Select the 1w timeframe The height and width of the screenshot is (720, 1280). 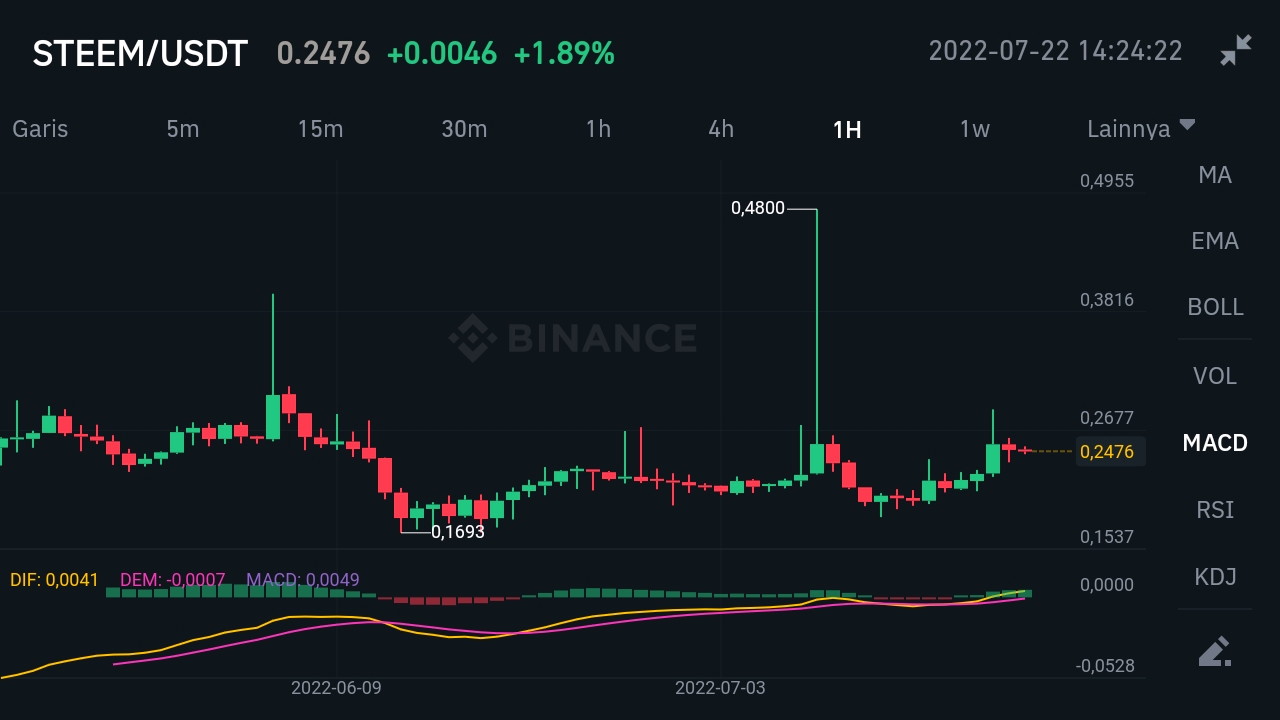tap(975, 128)
